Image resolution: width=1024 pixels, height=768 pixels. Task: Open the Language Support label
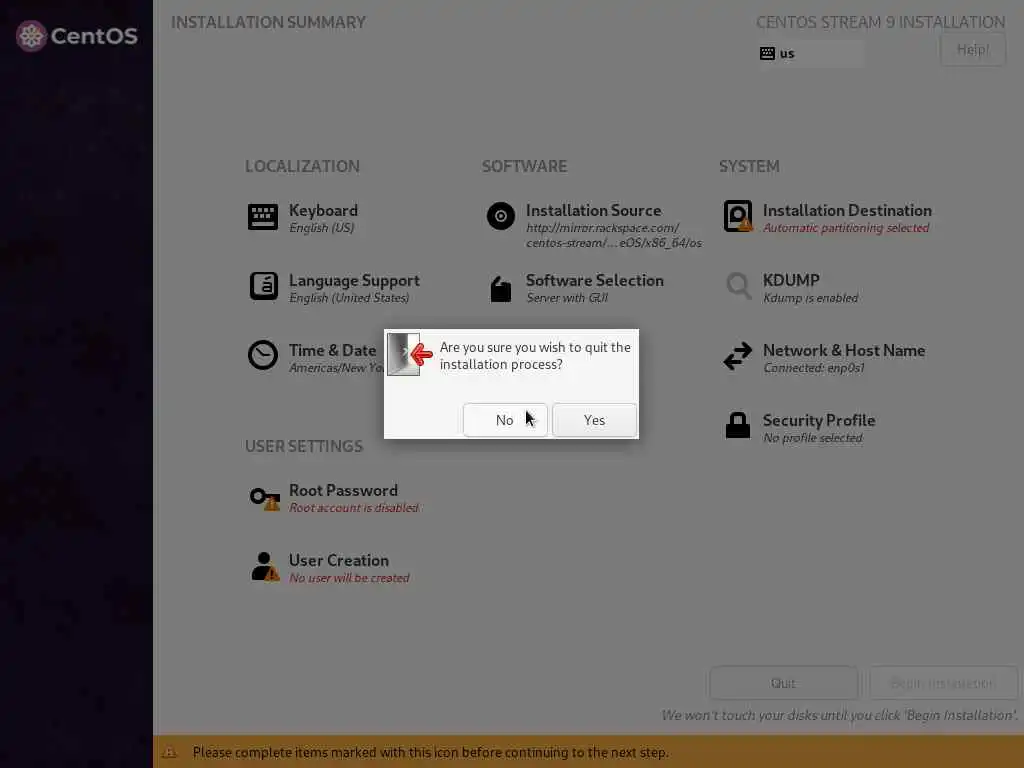pyautogui.click(x=354, y=280)
